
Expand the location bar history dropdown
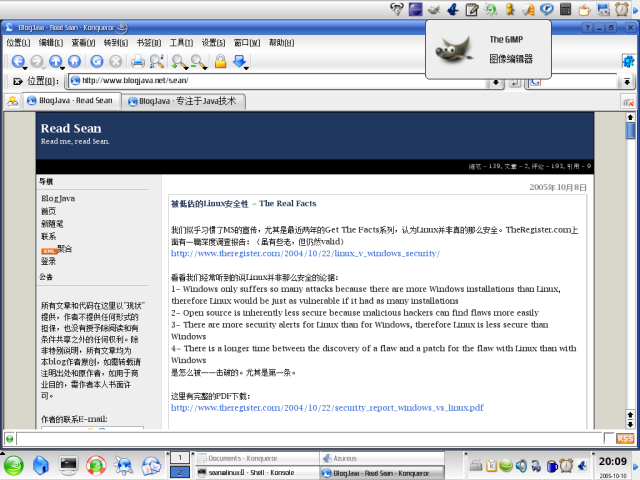point(496,82)
